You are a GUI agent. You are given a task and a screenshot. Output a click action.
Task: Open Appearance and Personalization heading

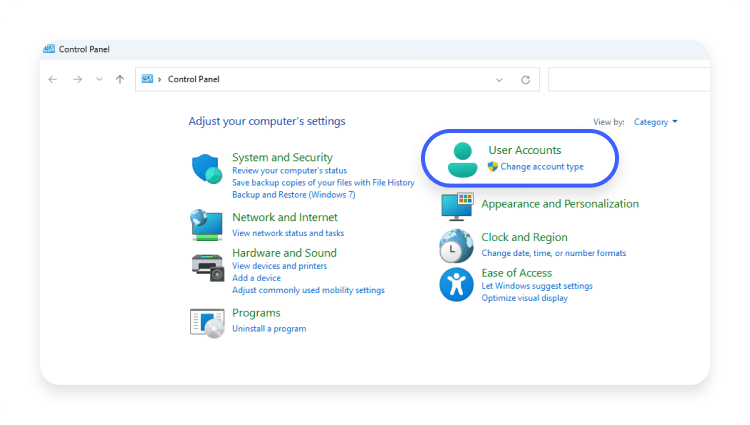pos(560,204)
